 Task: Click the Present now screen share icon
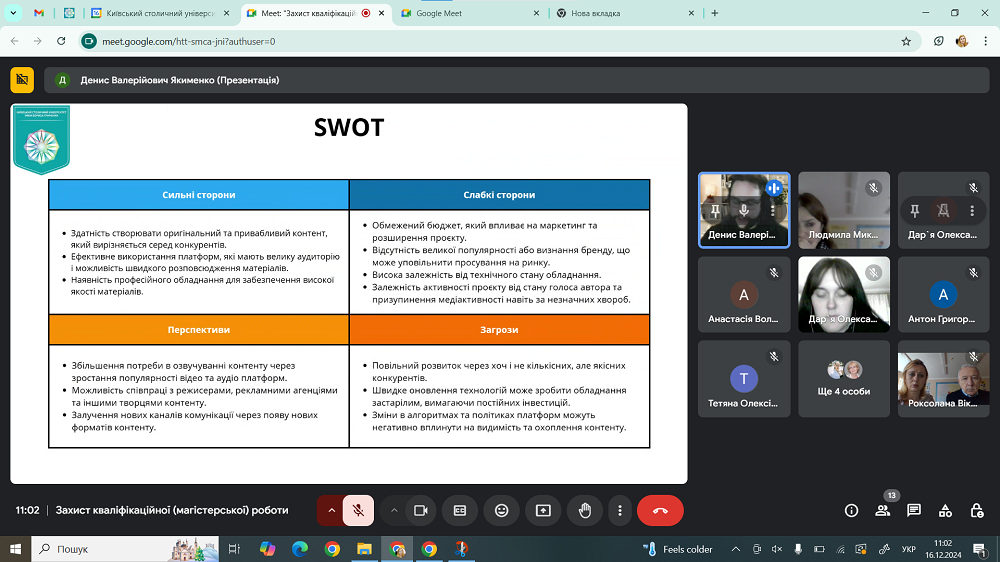coord(543,510)
